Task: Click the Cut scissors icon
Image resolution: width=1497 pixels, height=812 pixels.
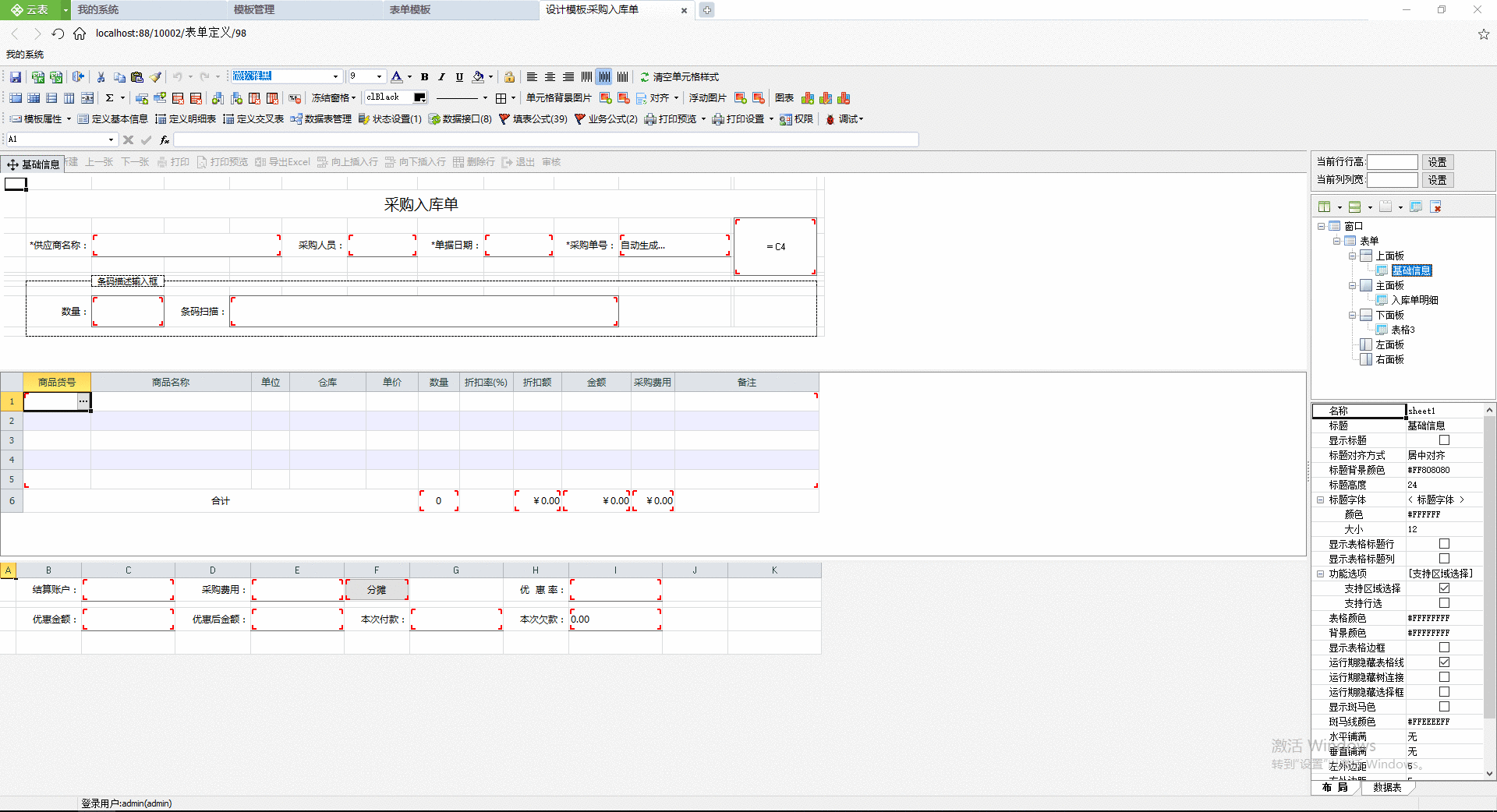Action: [101, 77]
